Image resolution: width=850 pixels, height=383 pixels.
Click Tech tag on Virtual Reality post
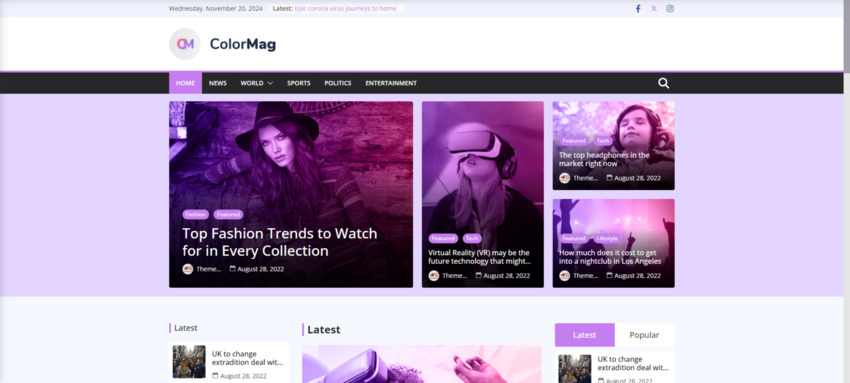[472, 238]
